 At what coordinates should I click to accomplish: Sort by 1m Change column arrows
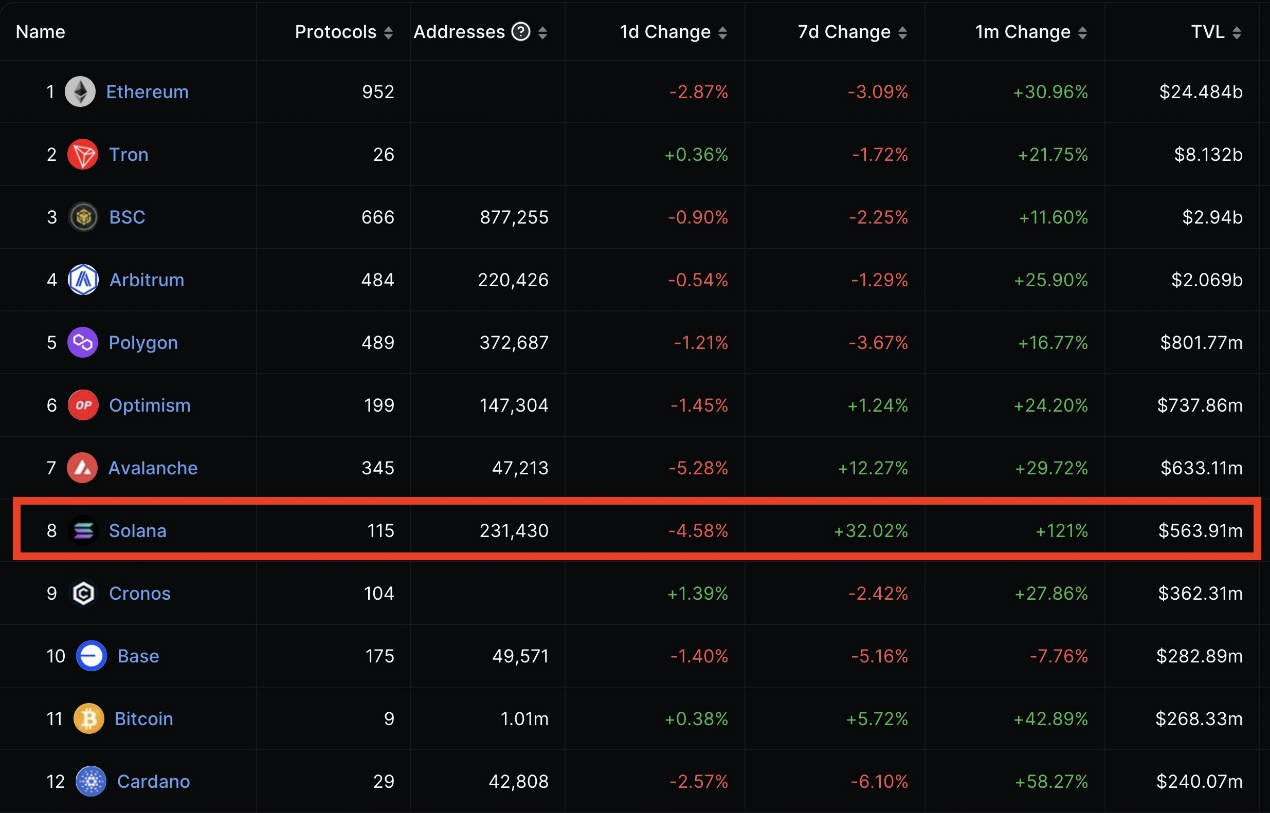tap(1083, 33)
